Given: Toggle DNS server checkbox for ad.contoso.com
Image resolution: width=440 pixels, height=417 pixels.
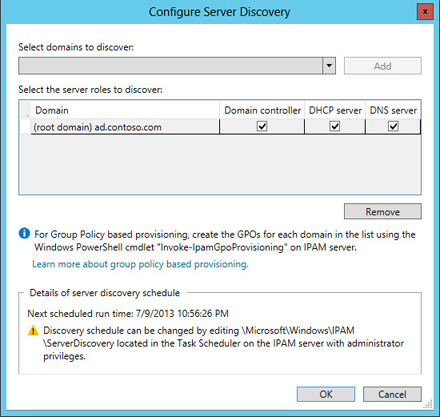Looking at the screenshot, I should 393,126.
